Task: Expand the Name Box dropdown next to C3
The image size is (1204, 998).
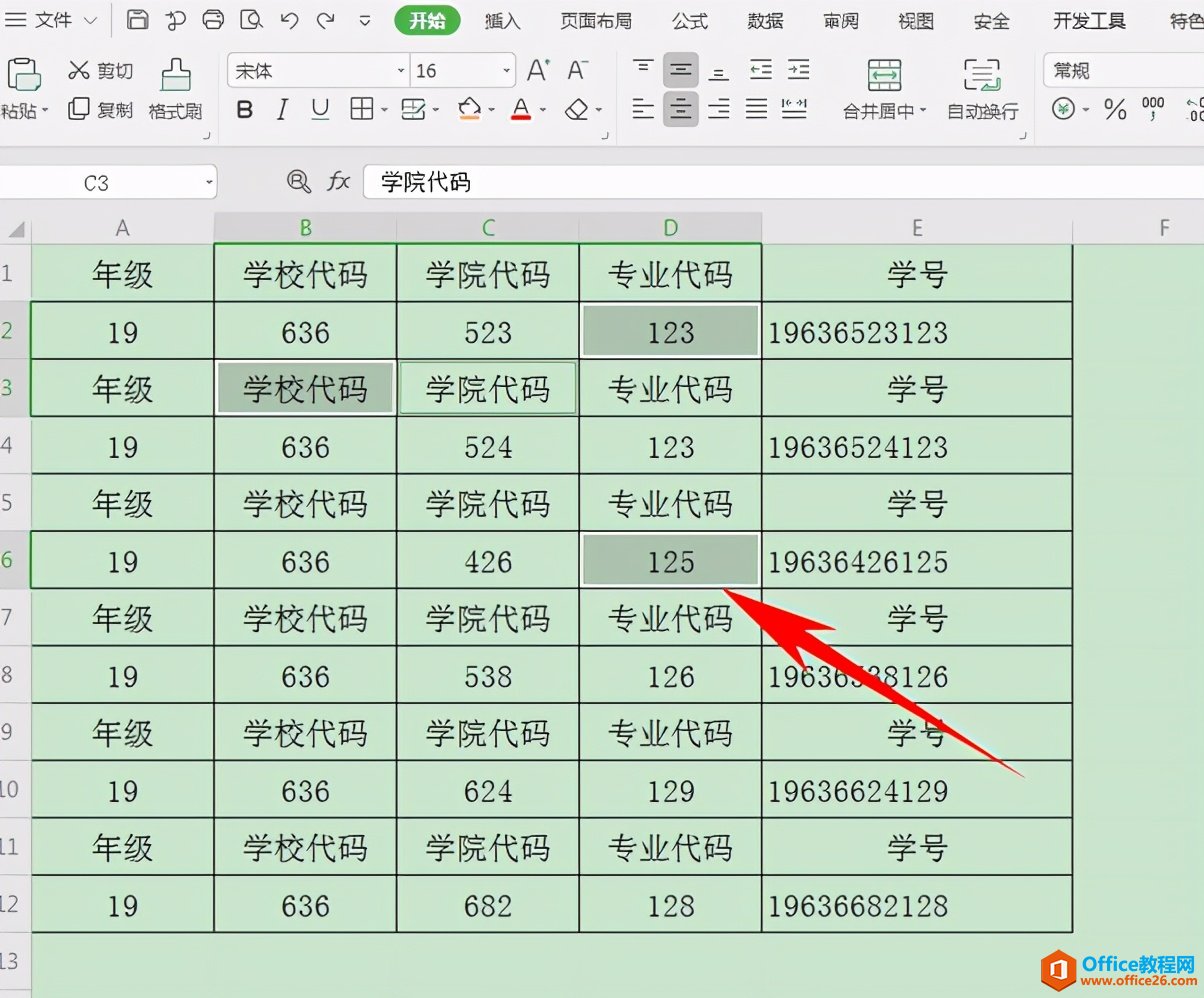Action: 208,182
